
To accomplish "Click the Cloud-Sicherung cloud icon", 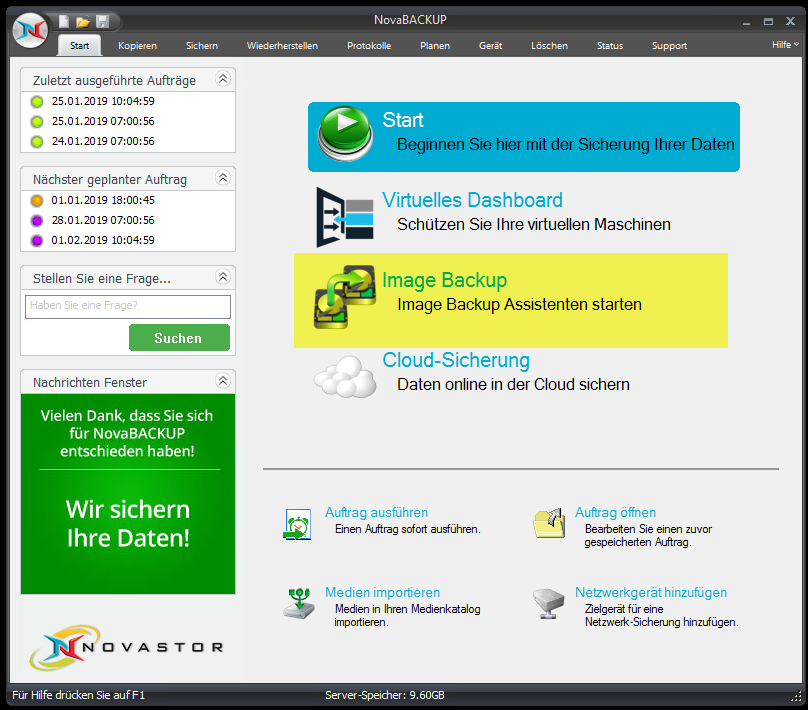I will [345, 377].
